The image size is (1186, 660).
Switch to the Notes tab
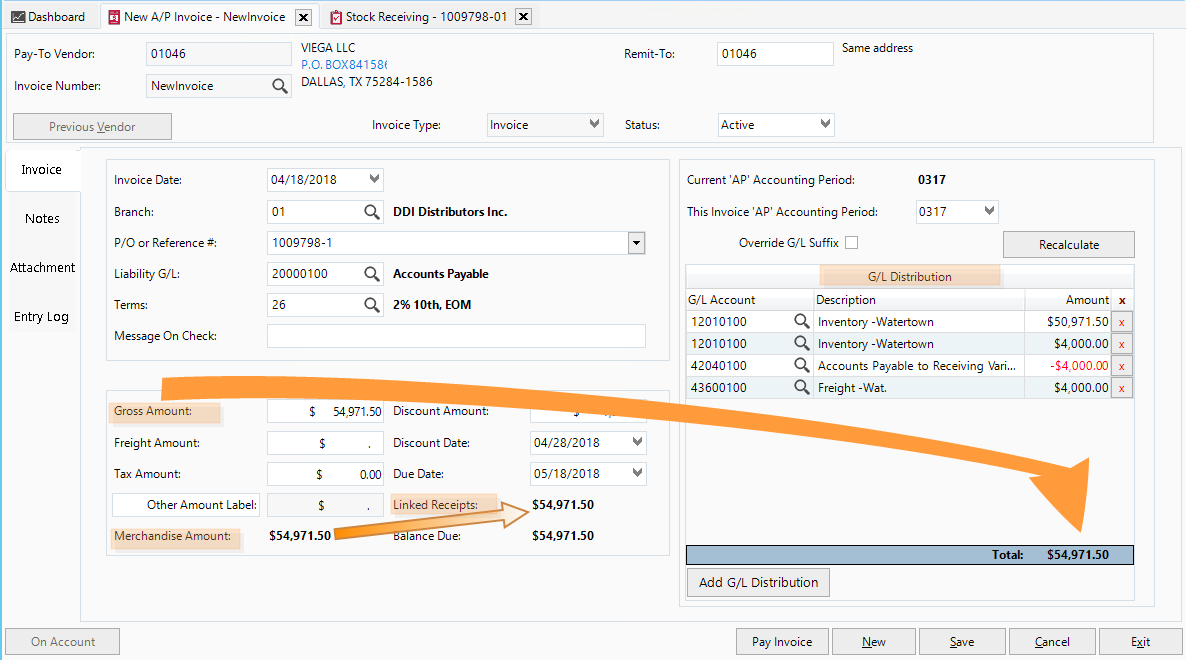[x=41, y=218]
